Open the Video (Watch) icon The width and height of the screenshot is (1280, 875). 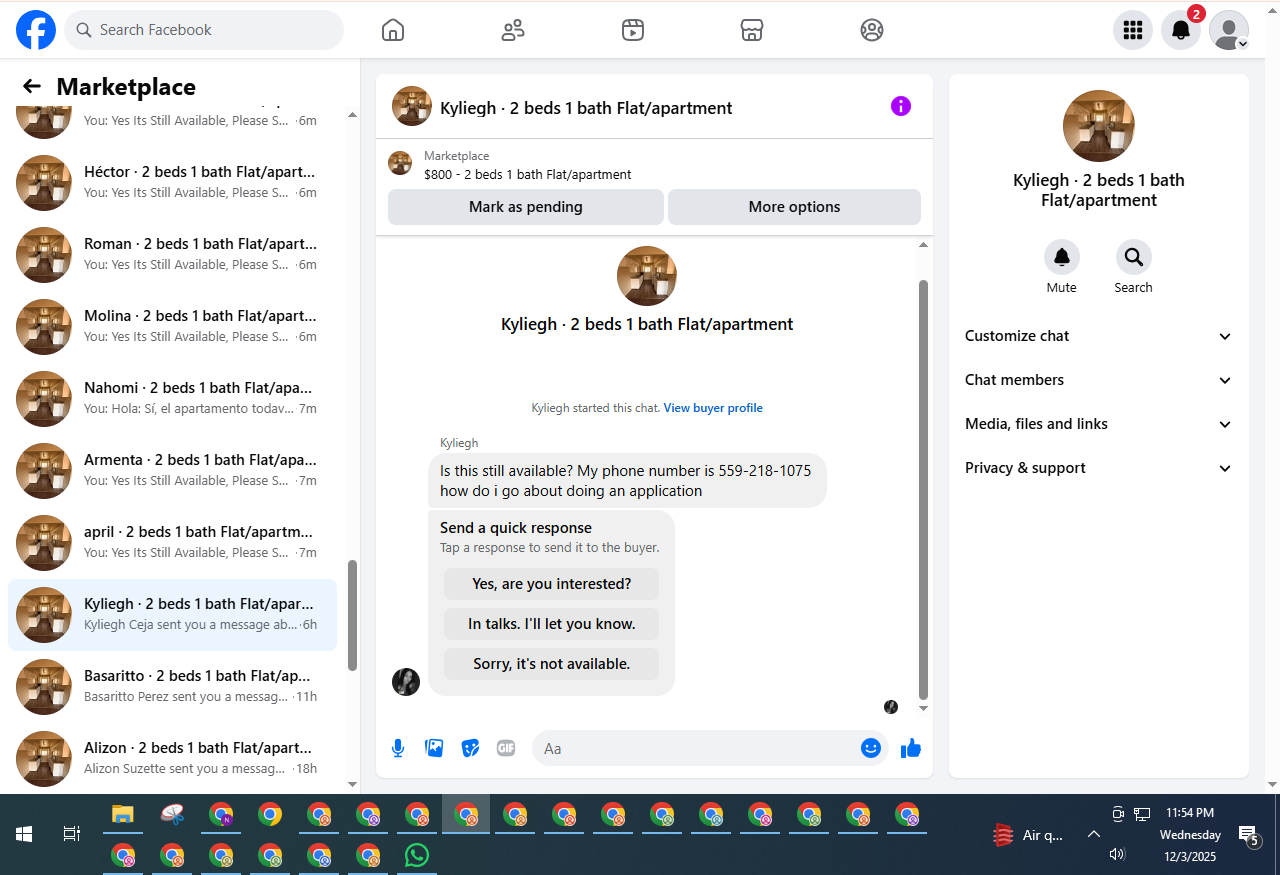click(x=632, y=30)
